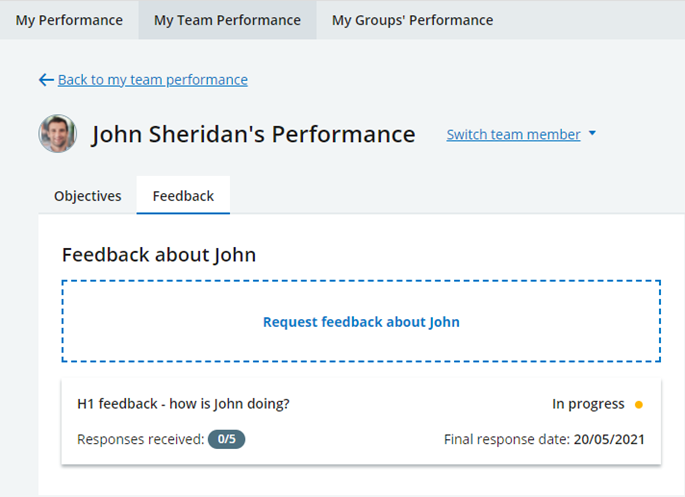Click the John Sheridan's Performance heading

coord(253,134)
